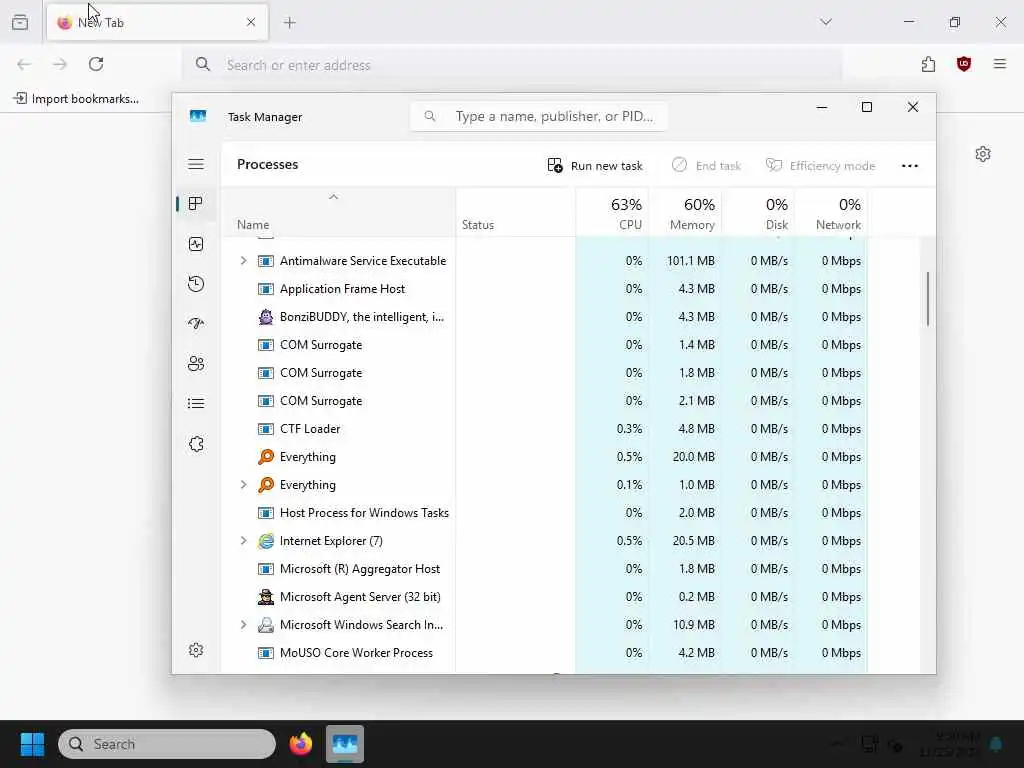Viewport: 1024px width, 768px height.
Task: Sort by Status column header
Action: [x=515, y=214]
